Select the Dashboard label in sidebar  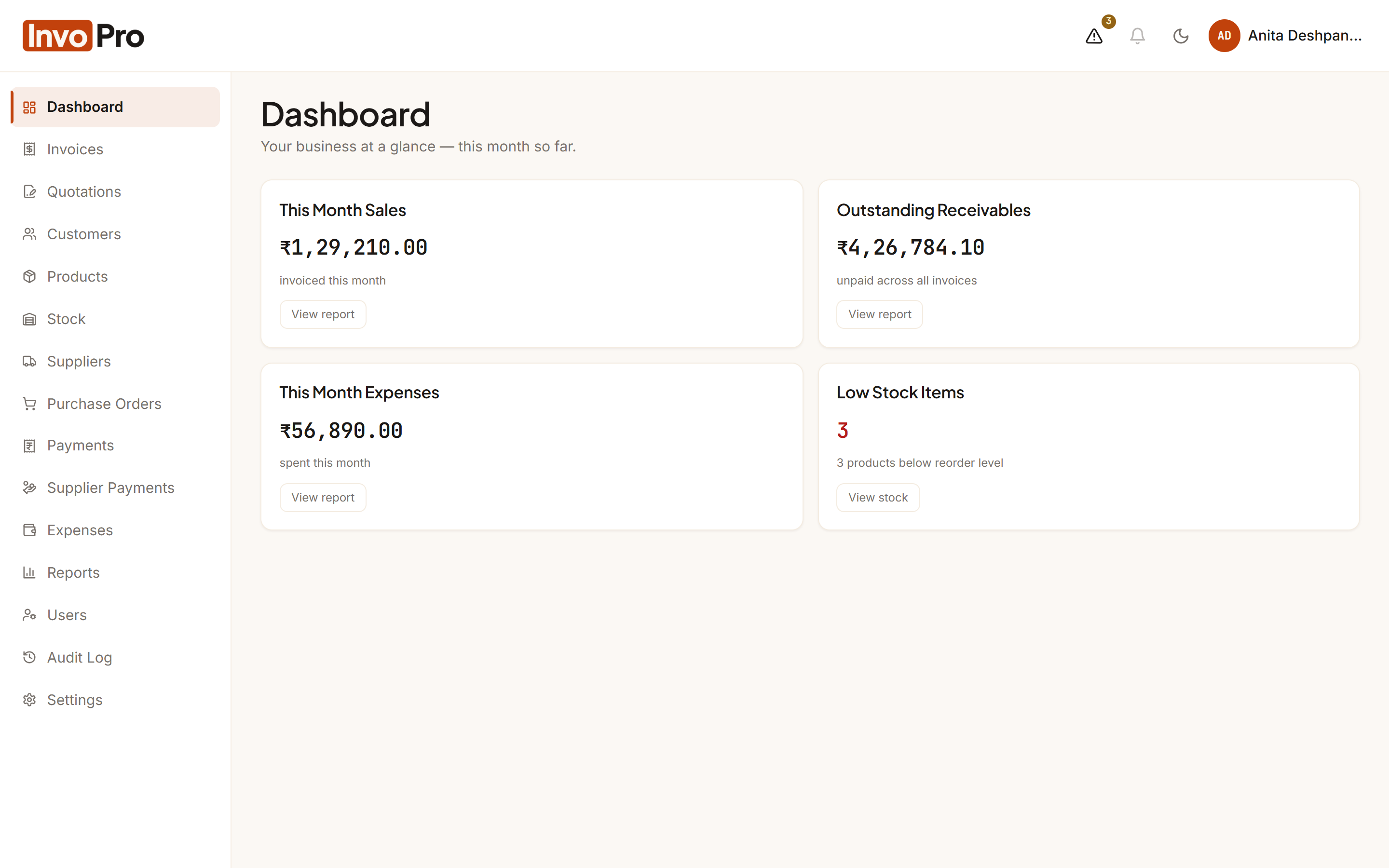coord(85,108)
